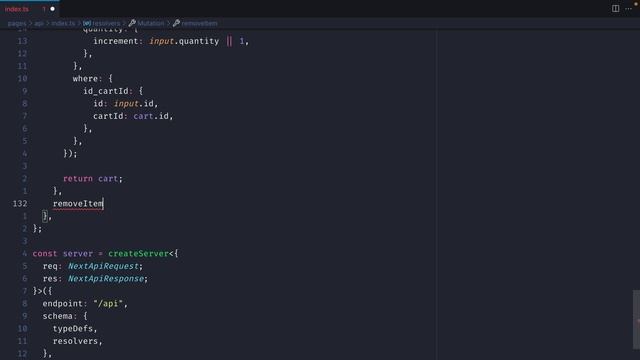Click the 'req: NextApiRequest;' line
Screen dimensions: 640x360
point(93,266)
